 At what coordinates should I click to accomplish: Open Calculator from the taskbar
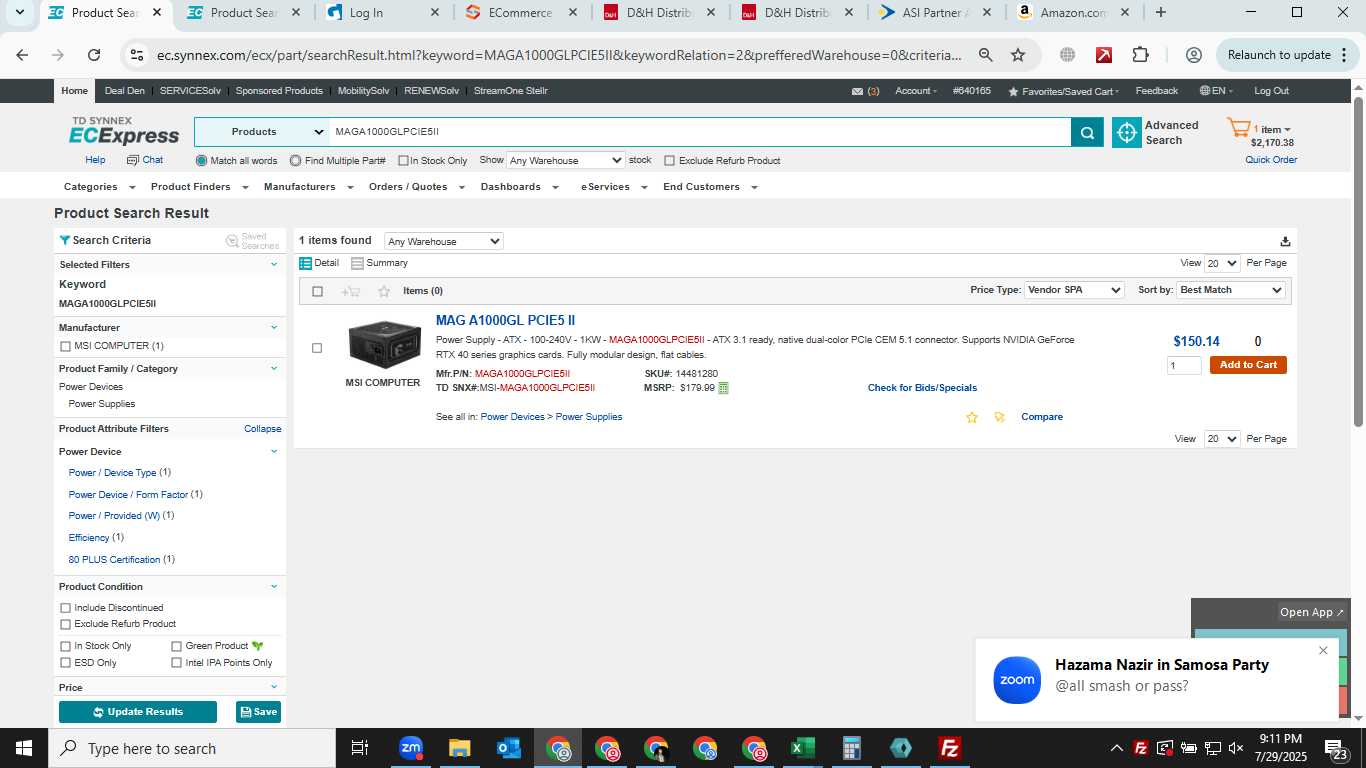pos(852,748)
